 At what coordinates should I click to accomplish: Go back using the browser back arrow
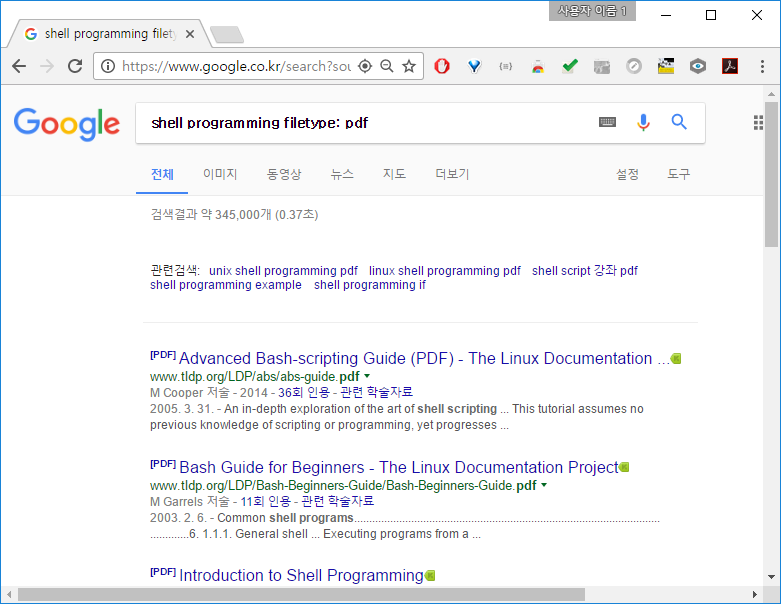[x=19, y=66]
